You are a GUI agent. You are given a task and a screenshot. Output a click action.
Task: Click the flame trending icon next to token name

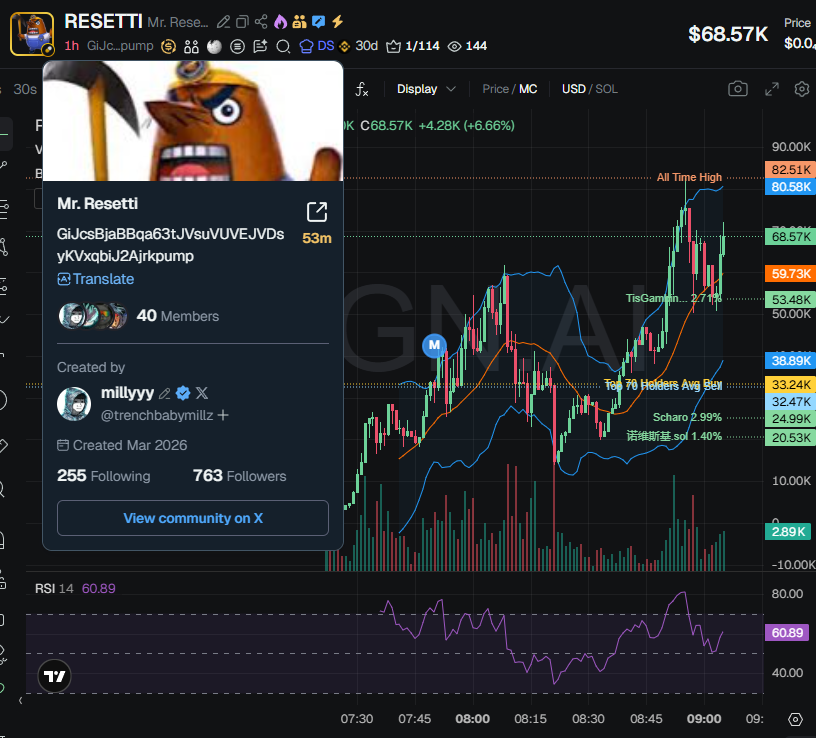pyautogui.click(x=280, y=21)
